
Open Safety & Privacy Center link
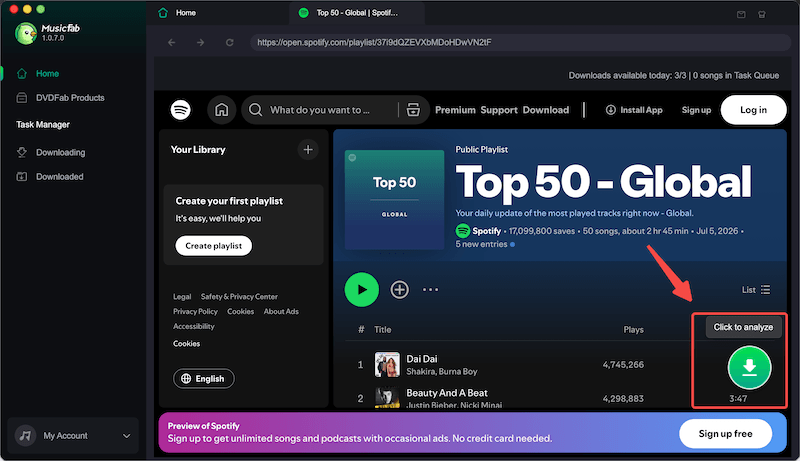click(239, 297)
